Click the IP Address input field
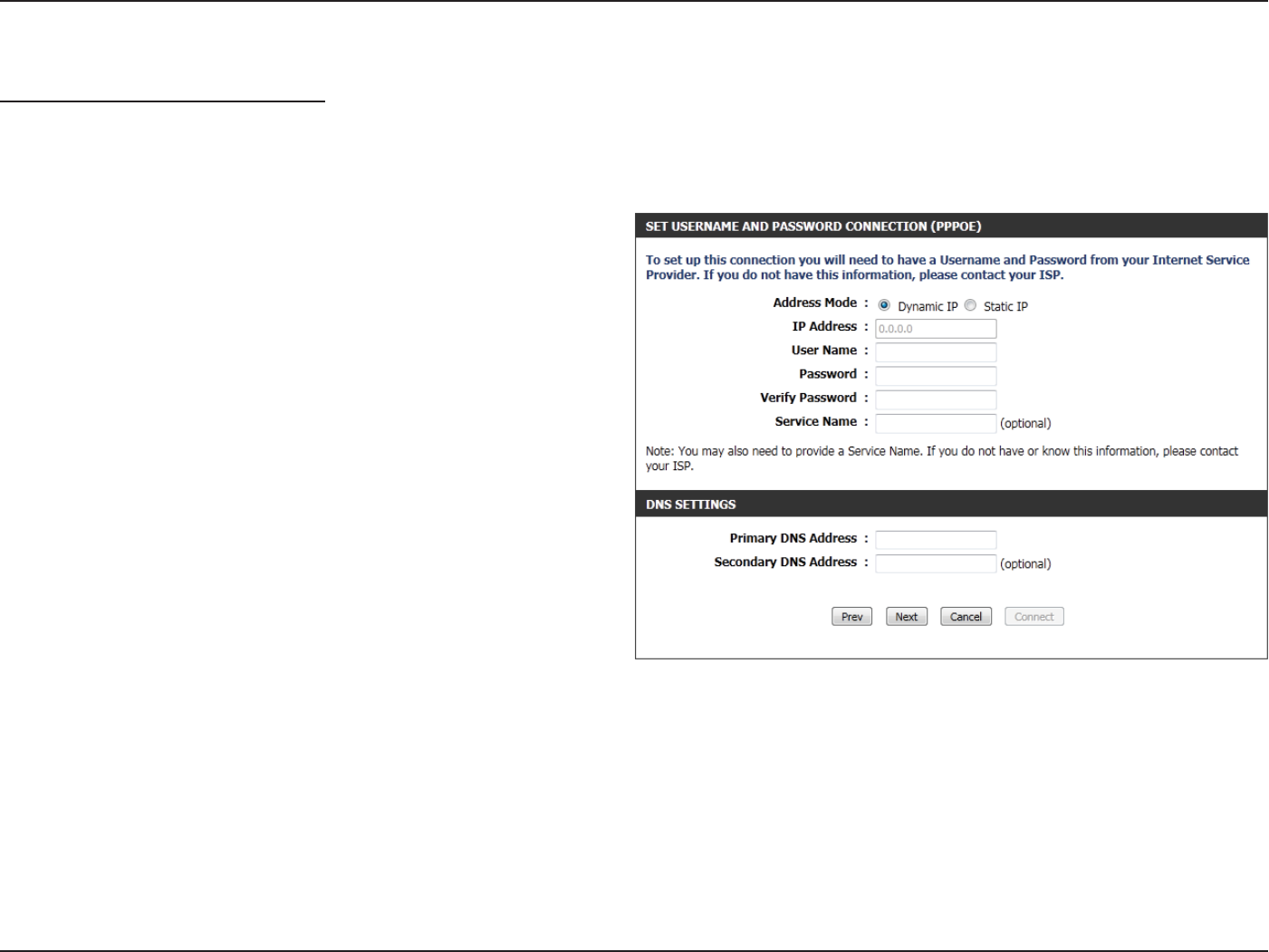 [x=936, y=329]
